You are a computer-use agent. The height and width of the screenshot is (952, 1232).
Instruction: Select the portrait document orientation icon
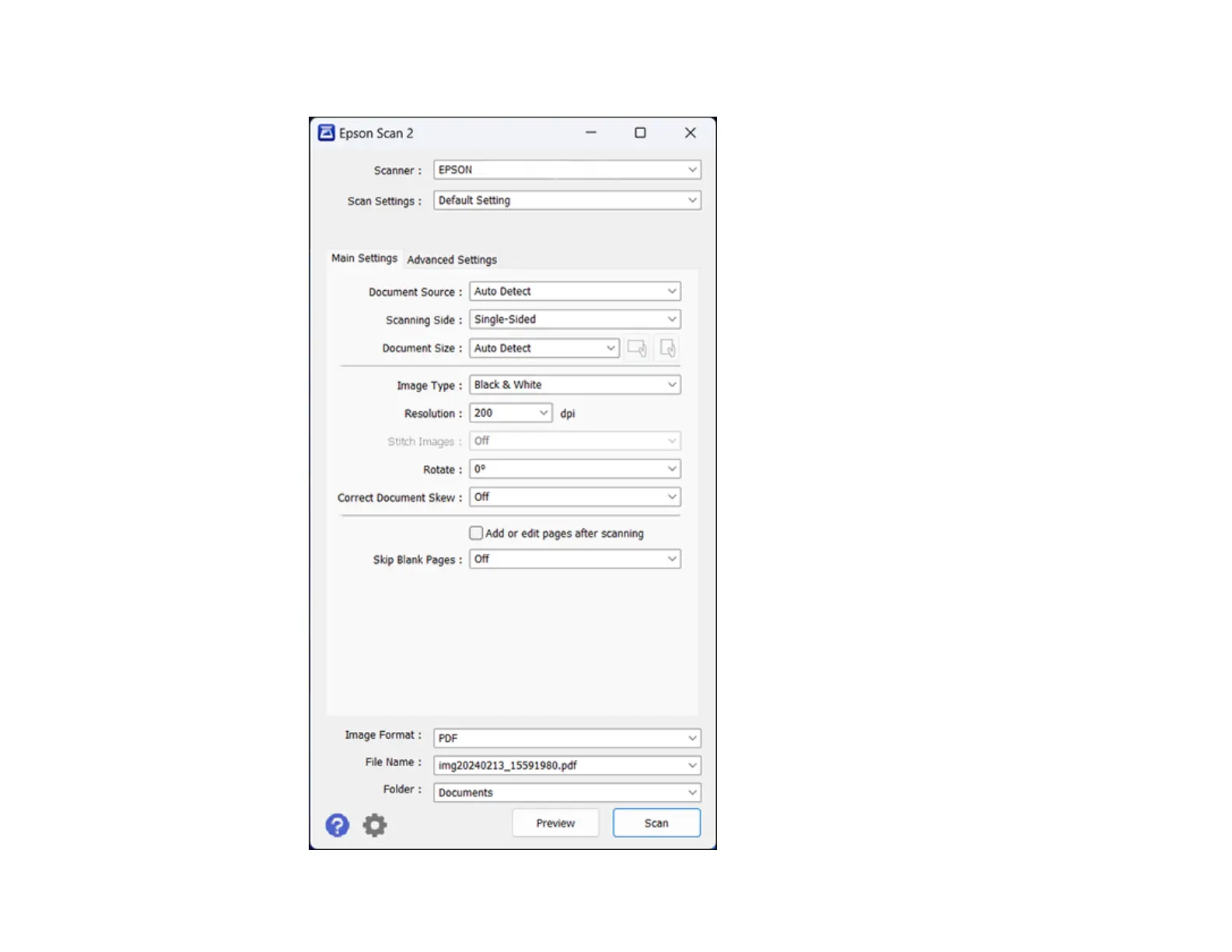(x=668, y=348)
